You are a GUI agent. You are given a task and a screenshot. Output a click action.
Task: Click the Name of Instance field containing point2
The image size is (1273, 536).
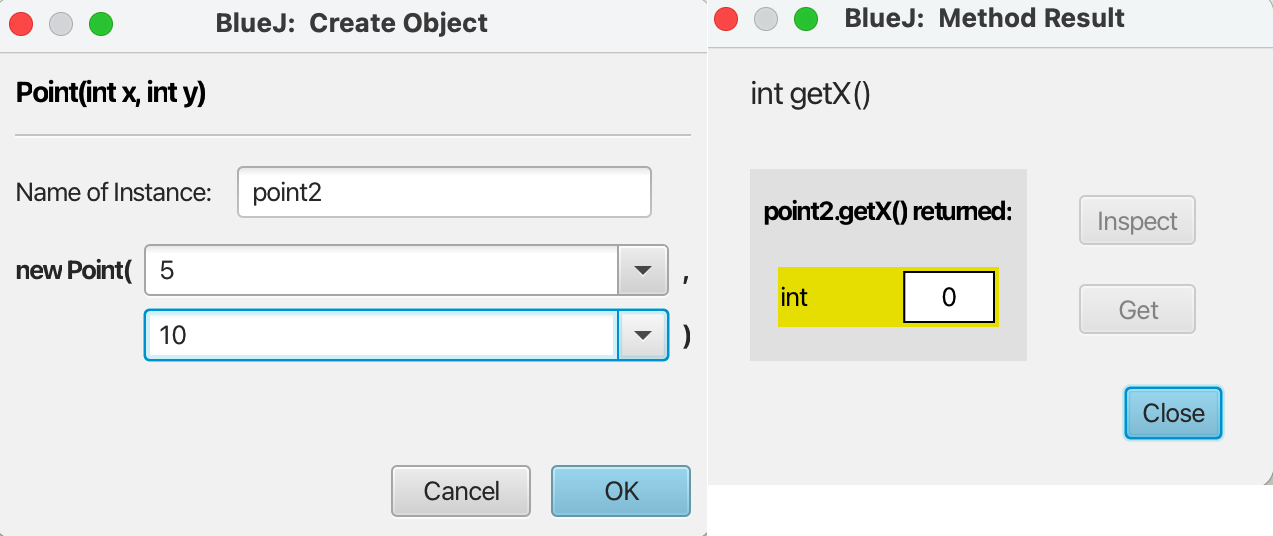444,192
